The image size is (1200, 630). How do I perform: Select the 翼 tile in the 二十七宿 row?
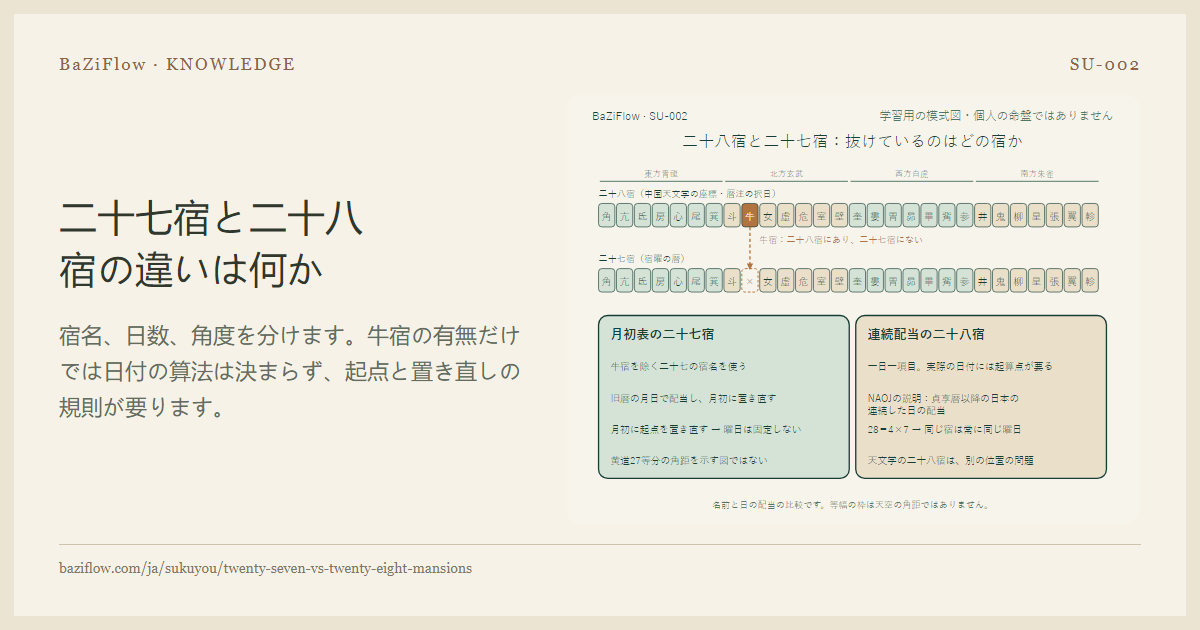[x=1072, y=281]
